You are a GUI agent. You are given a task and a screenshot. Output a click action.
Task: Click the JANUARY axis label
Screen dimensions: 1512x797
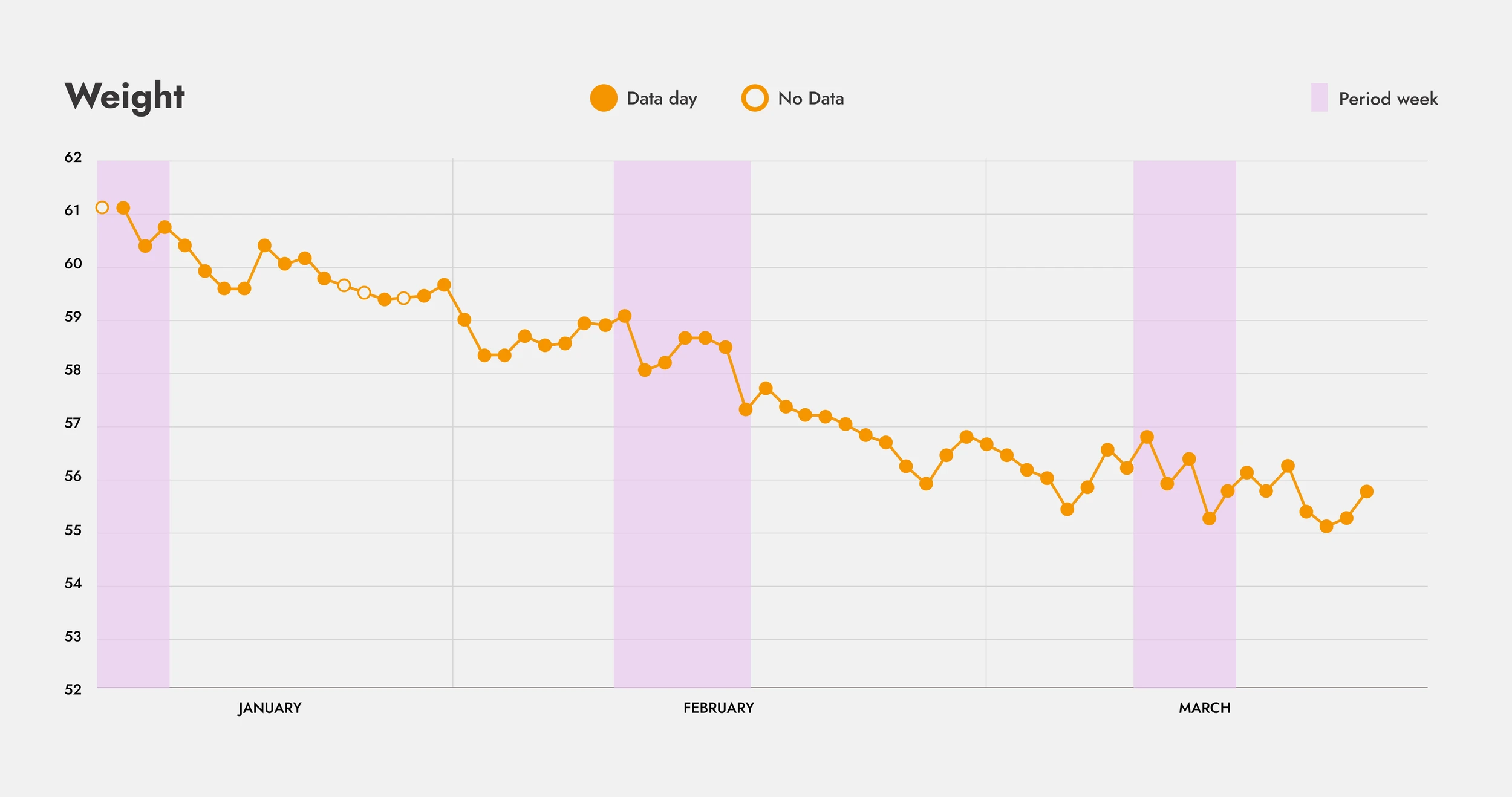(270, 708)
